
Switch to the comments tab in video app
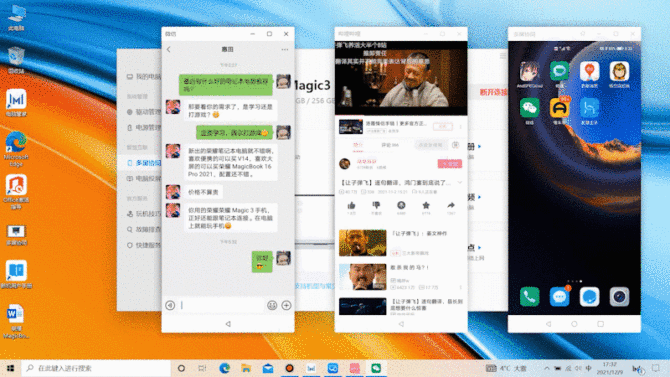[x=390, y=145]
